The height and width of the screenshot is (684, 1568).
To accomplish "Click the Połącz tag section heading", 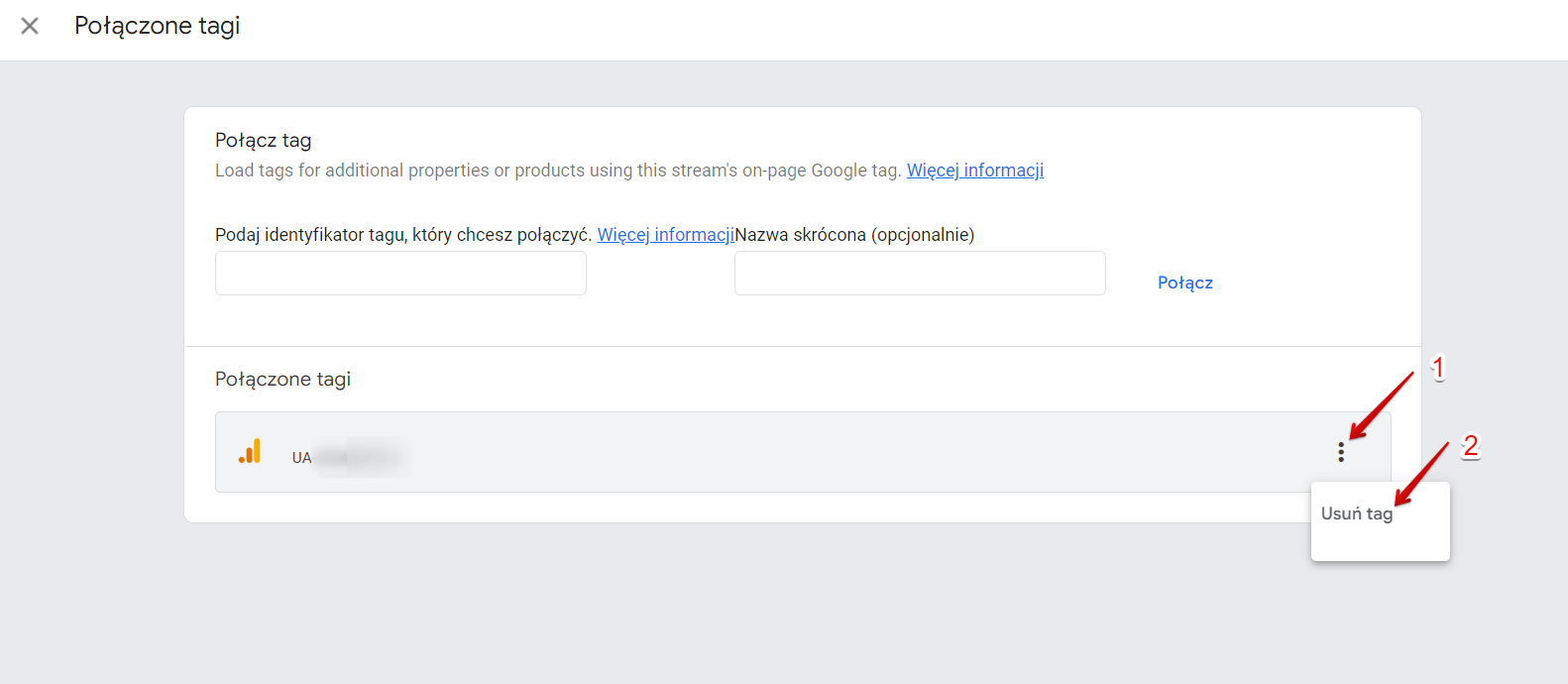I will [x=264, y=141].
